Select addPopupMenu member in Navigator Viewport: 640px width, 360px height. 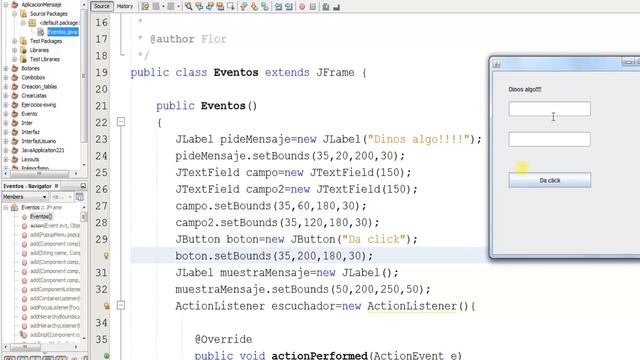coord(55,235)
